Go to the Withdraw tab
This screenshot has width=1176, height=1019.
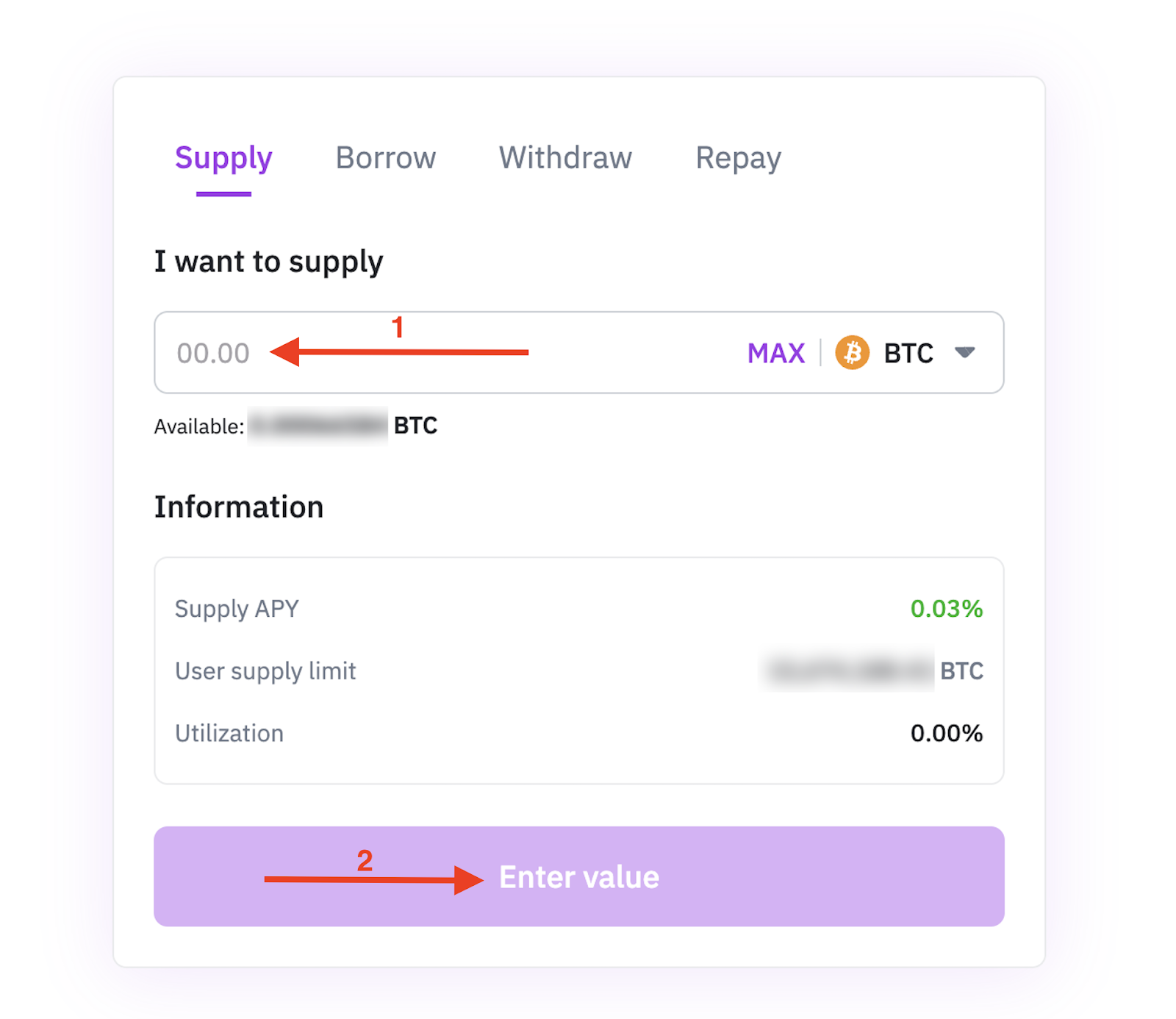pyautogui.click(x=565, y=158)
